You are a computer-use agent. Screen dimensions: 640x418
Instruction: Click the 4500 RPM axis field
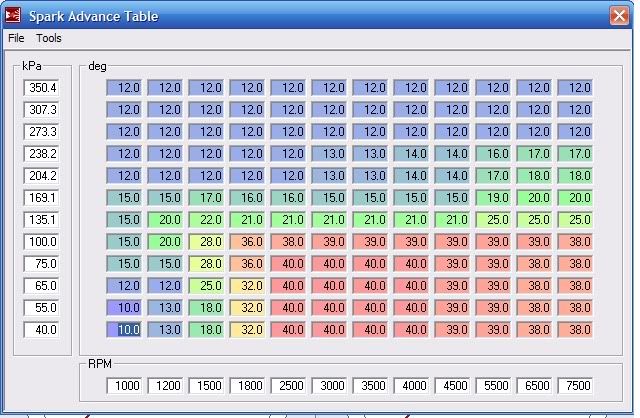point(452,385)
